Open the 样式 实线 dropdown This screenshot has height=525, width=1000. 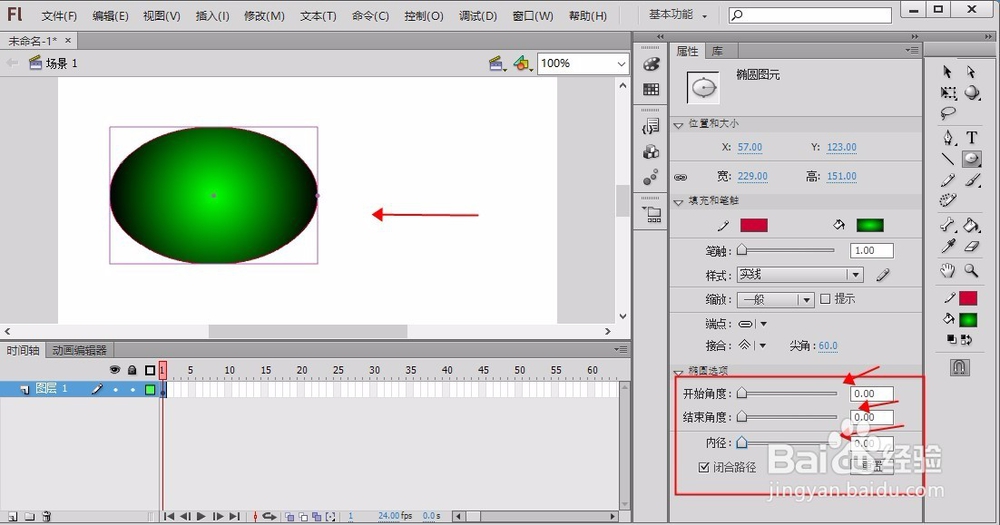(800, 274)
